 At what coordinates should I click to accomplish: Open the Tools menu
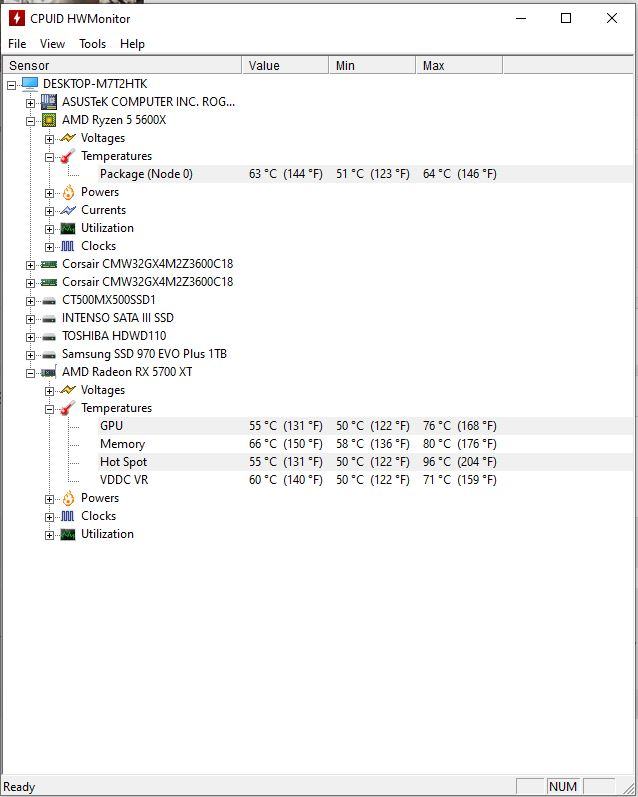coord(93,44)
